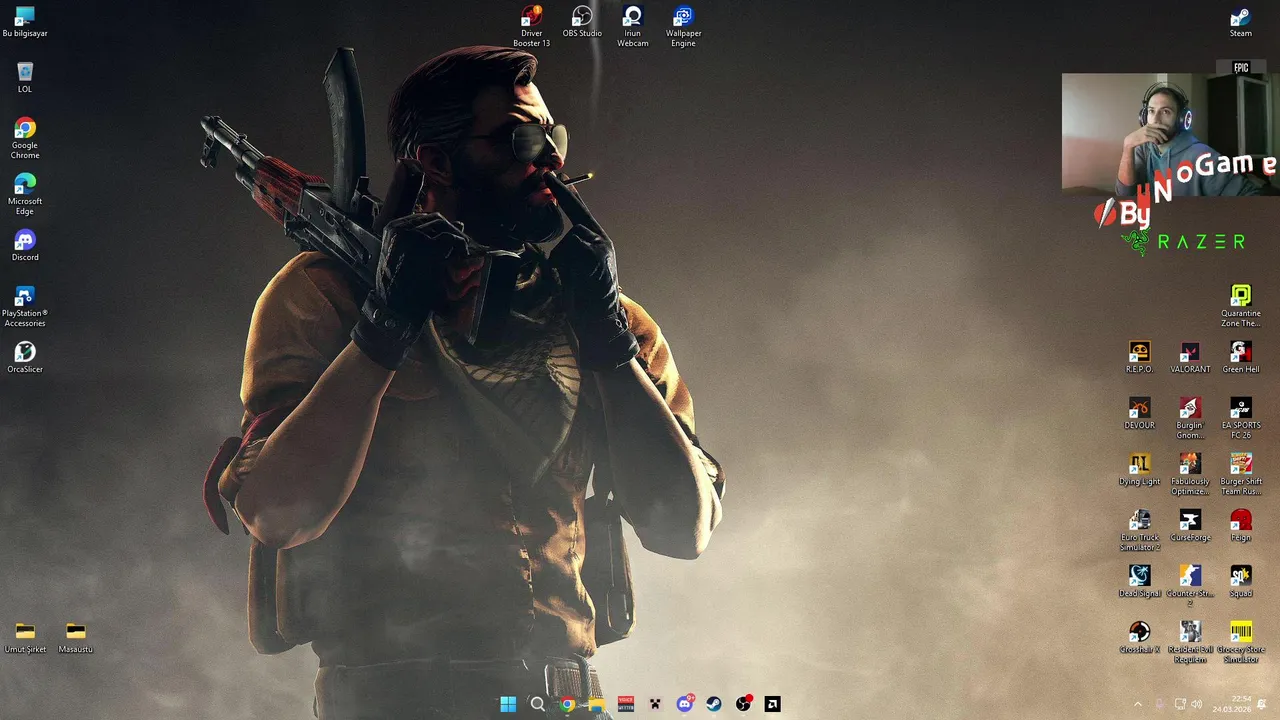Image resolution: width=1280 pixels, height=720 pixels.
Task: Launch Euro Truck Simulator 2 shortcut
Action: point(1139,531)
